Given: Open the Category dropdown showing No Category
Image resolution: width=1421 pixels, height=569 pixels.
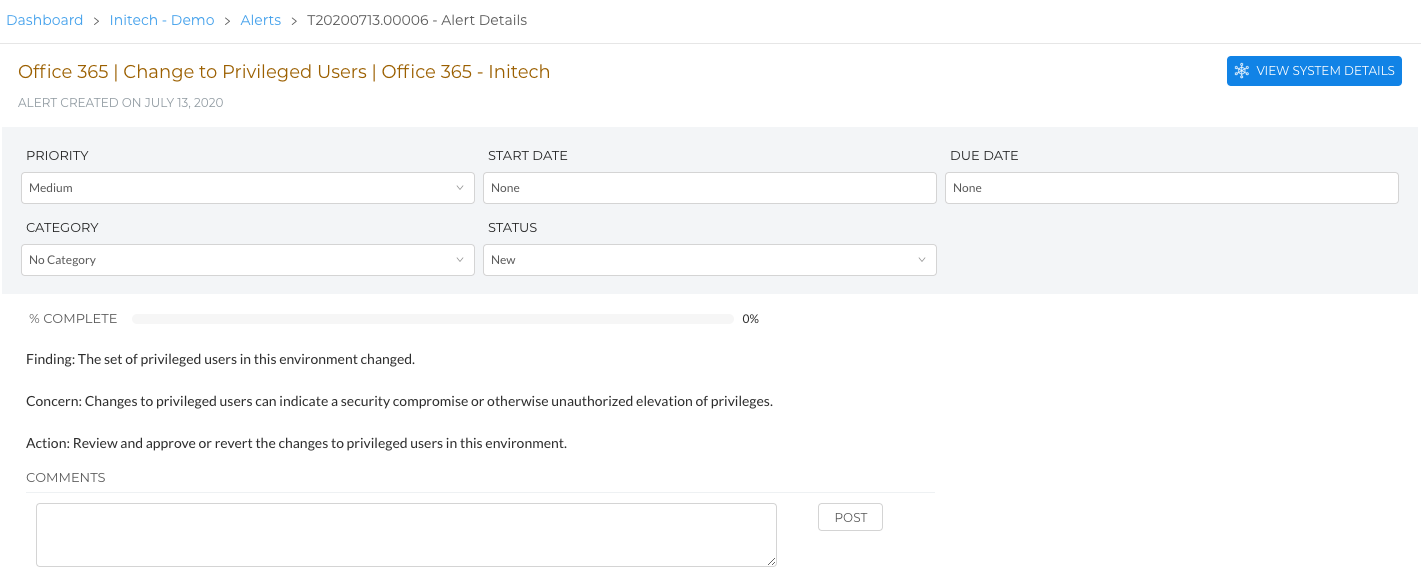Looking at the screenshot, I should pyautogui.click(x=248, y=260).
